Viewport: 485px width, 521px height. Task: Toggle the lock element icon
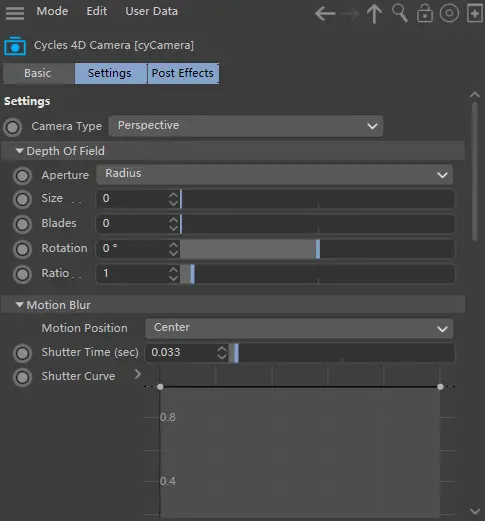point(425,14)
